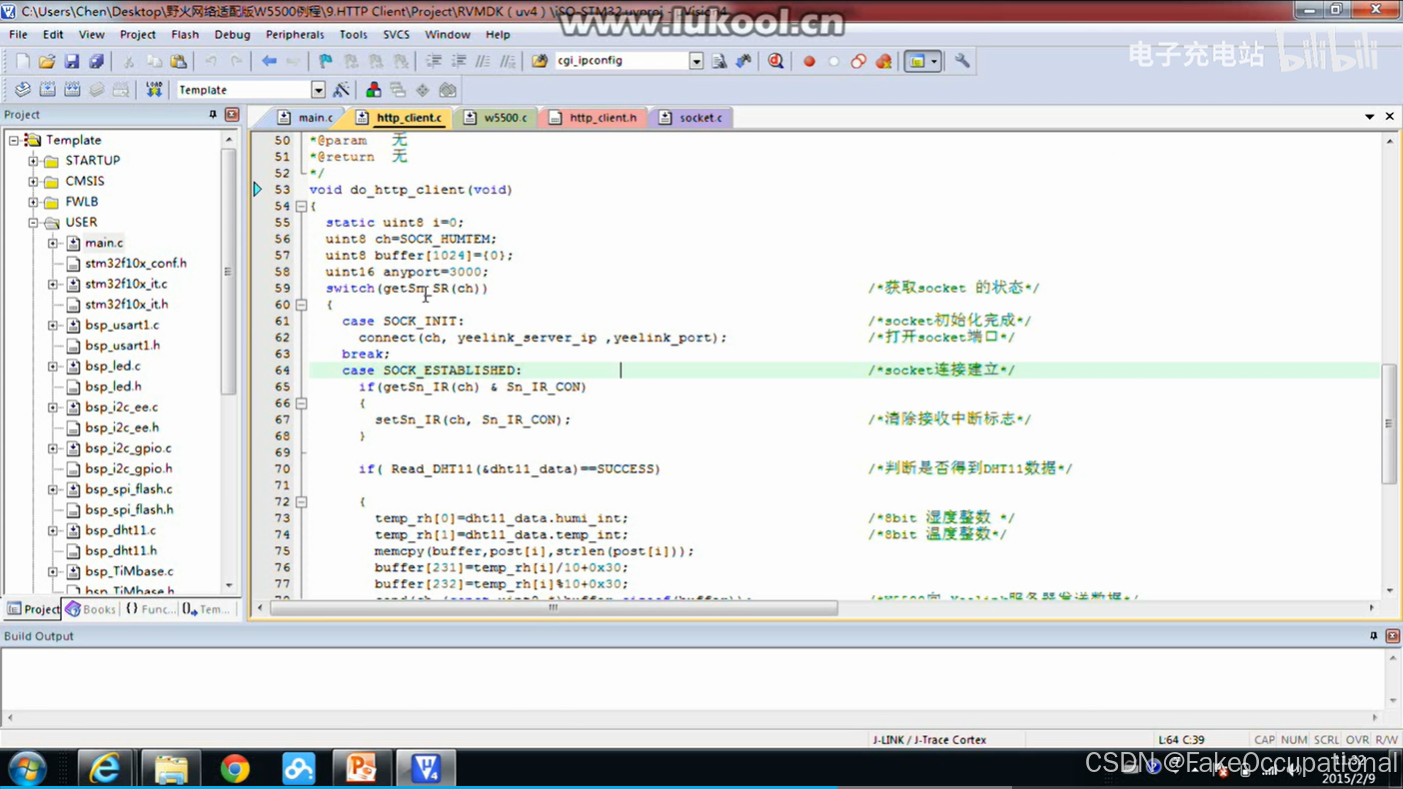The image size is (1403, 789).
Task: Open the cgi_ipconfig find dropdown arrow
Action: coord(696,61)
